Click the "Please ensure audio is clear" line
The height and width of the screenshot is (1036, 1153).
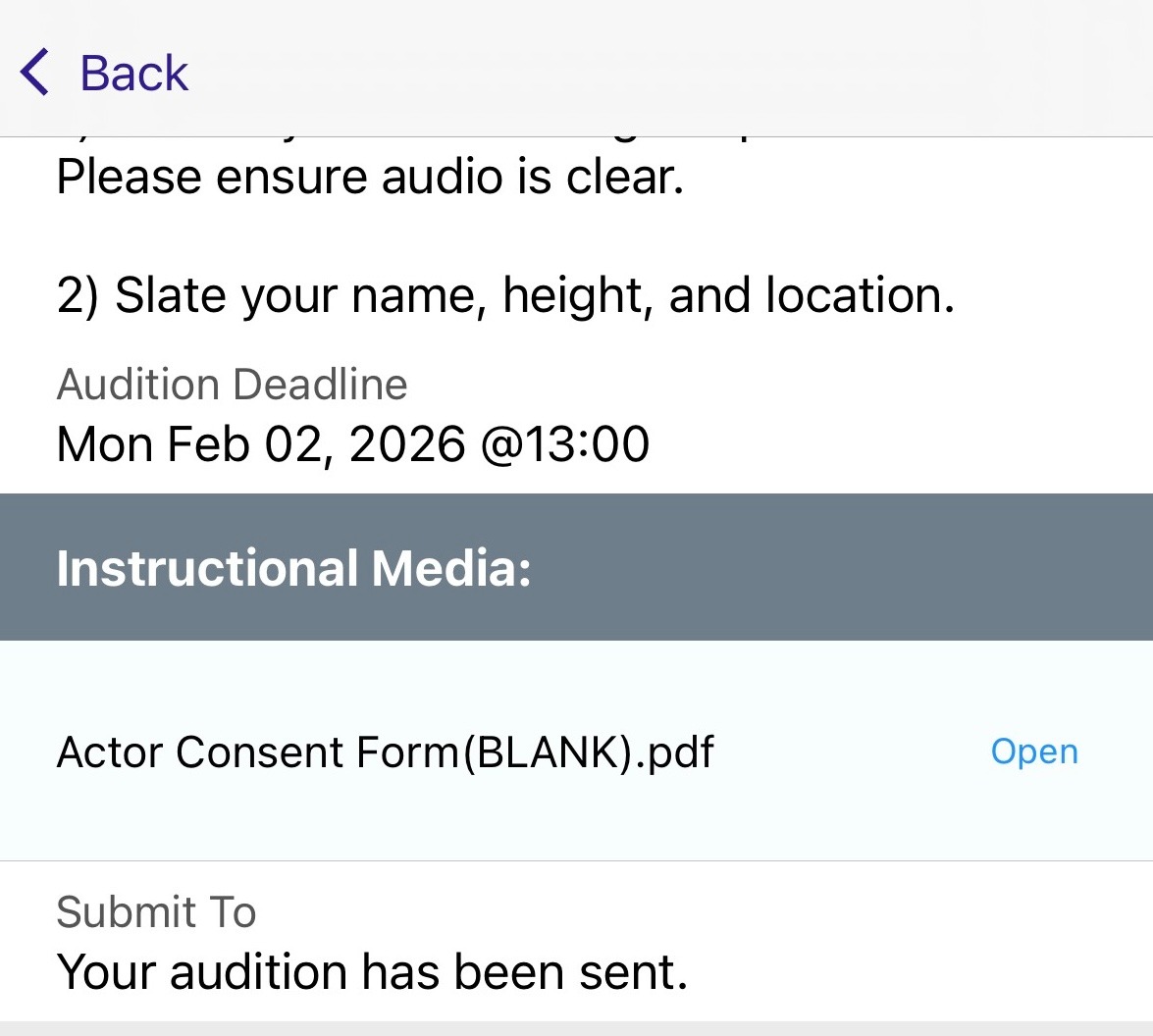369,178
